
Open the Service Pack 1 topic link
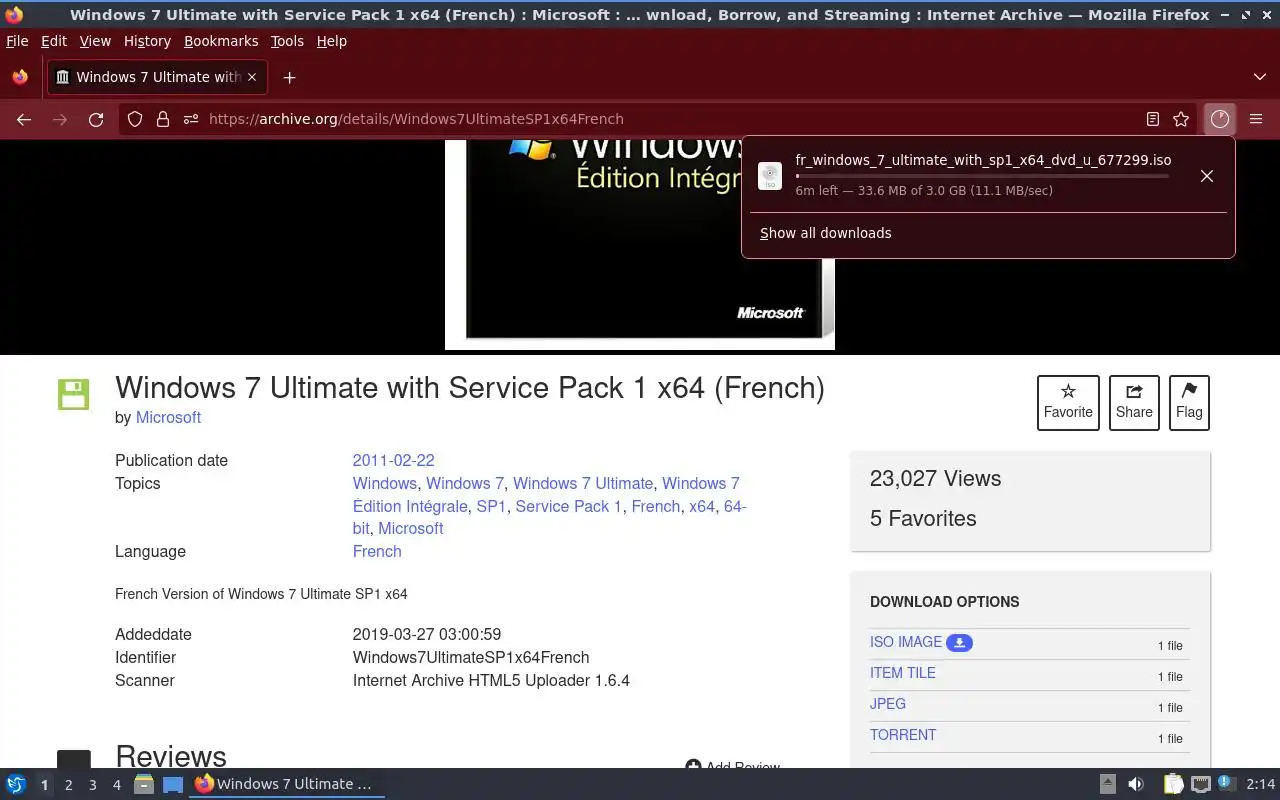(568, 506)
